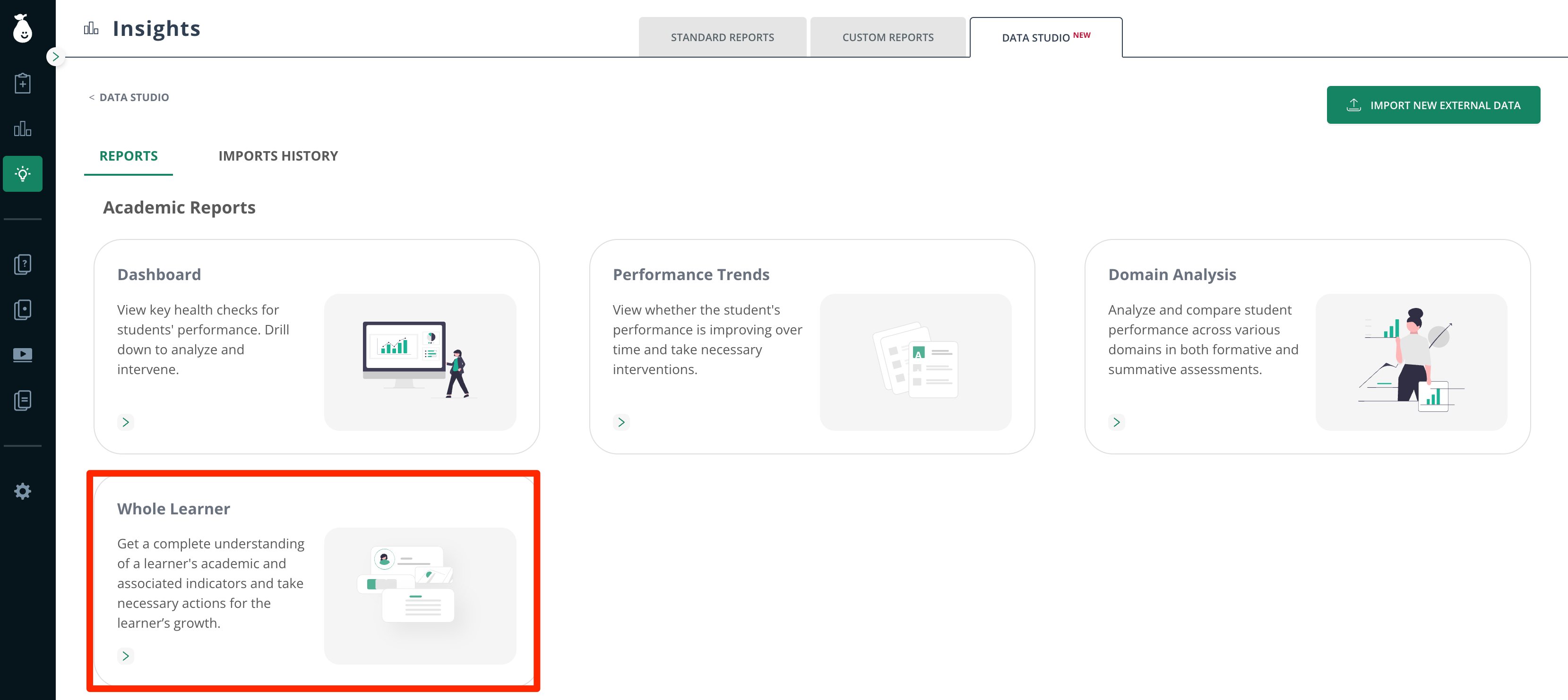Click the Academic Reports heading

point(179,208)
